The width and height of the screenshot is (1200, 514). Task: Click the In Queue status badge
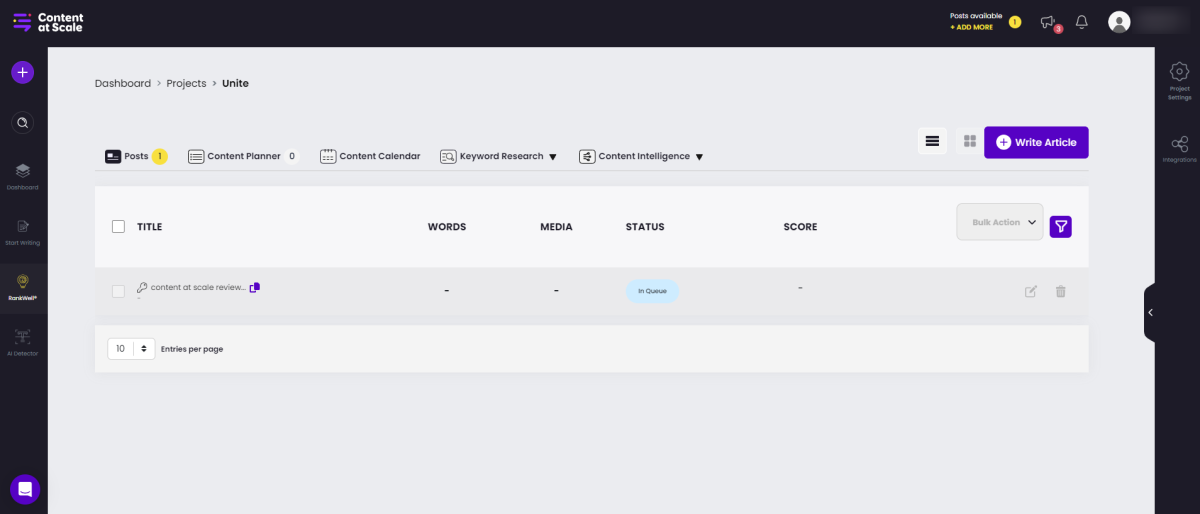pos(652,291)
